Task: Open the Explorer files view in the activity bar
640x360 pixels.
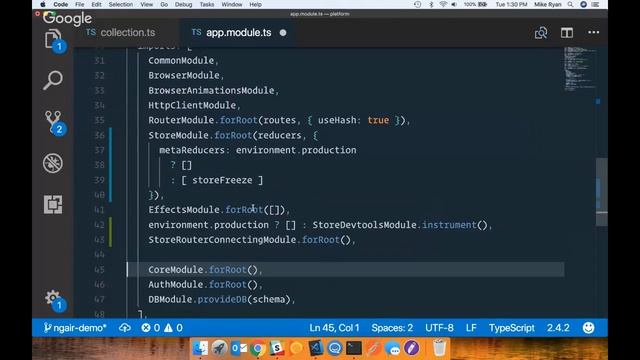Action: (x=53, y=40)
